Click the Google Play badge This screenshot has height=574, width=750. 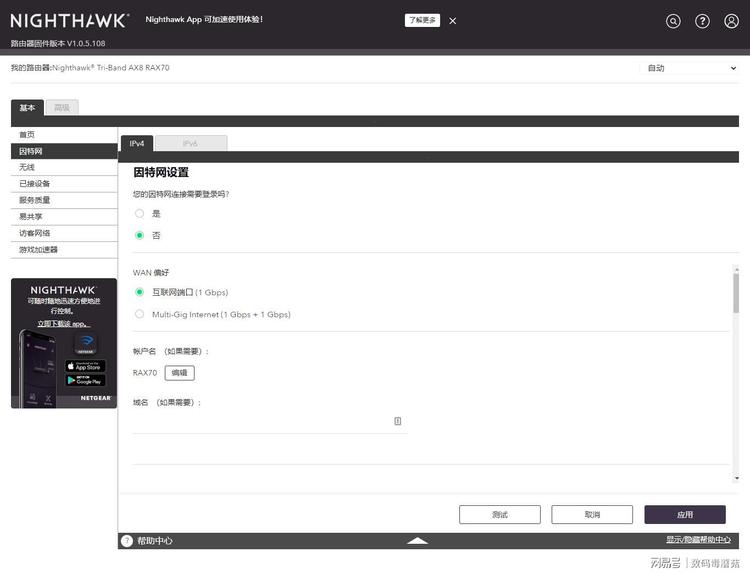[x=85, y=381]
